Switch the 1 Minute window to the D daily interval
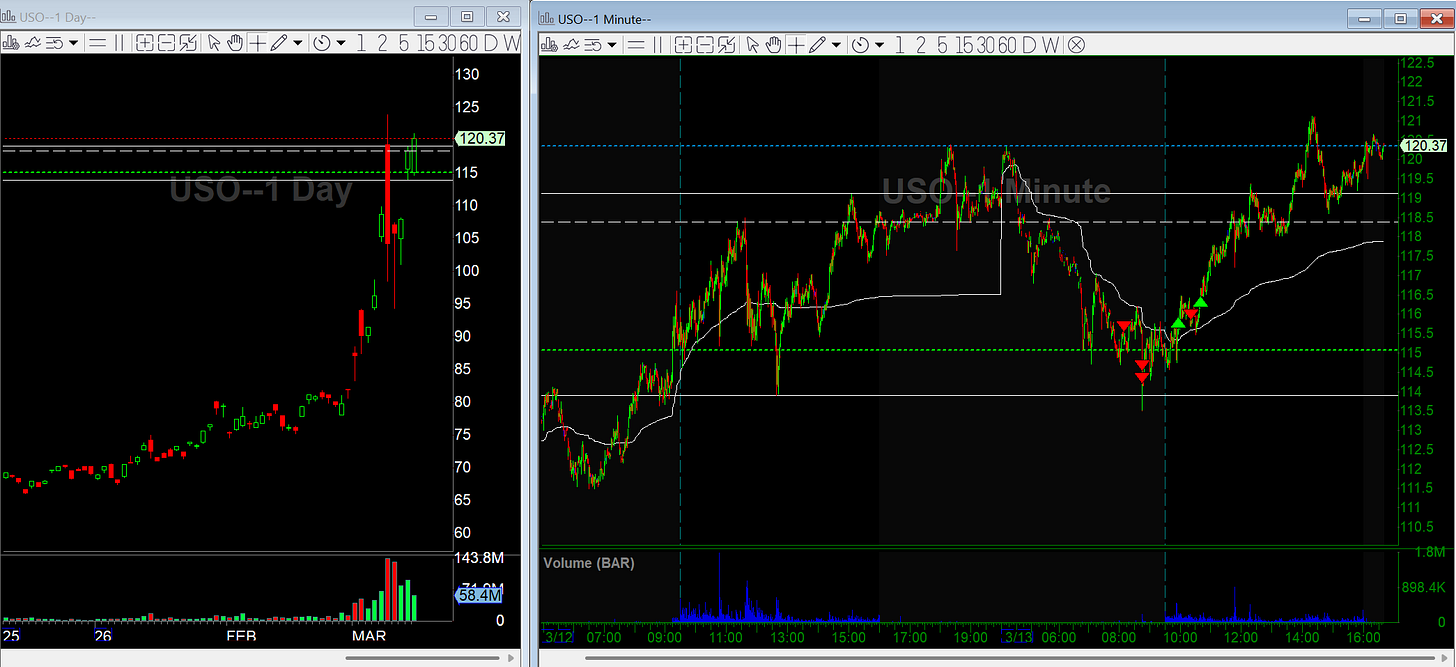The width and height of the screenshot is (1456, 667). [x=1029, y=43]
